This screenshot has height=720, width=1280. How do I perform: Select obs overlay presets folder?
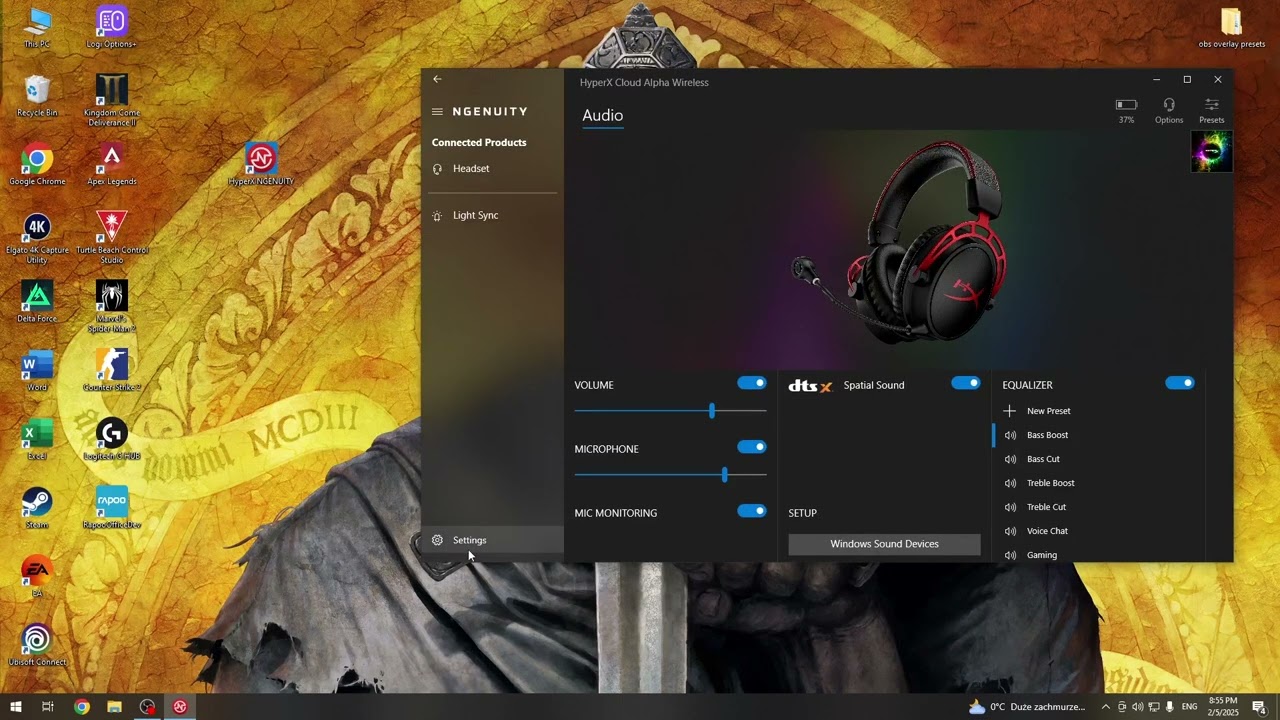(x=1232, y=28)
